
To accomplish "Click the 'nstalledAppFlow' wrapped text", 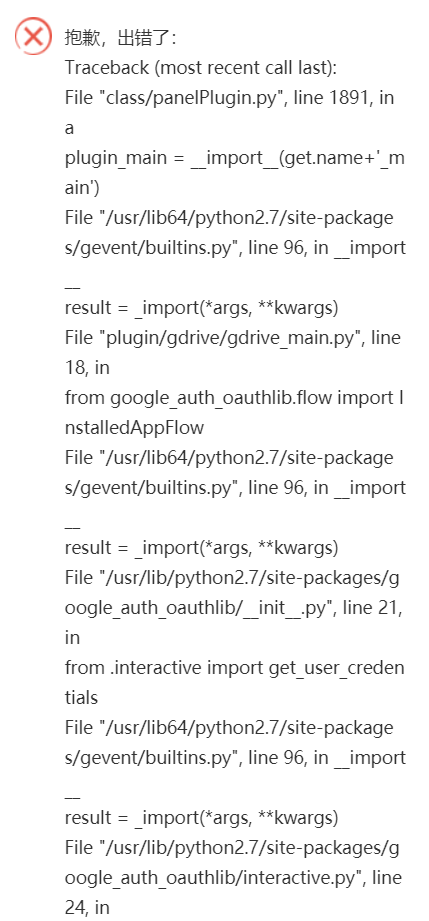I will (134, 428).
